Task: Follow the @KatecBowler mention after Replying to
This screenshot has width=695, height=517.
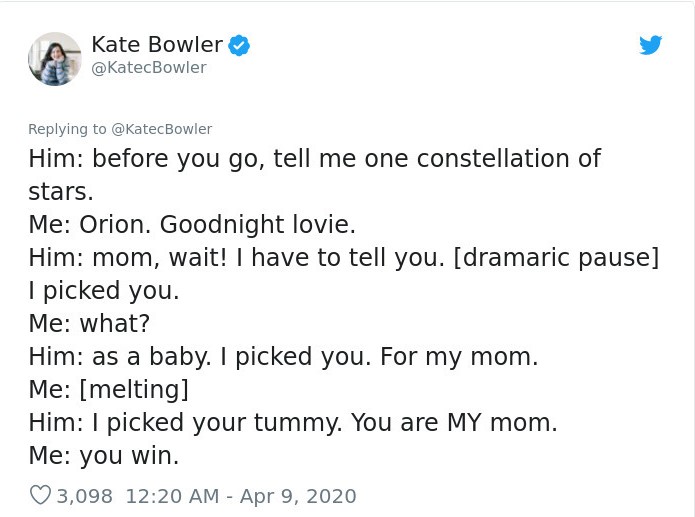Action: pos(161,129)
